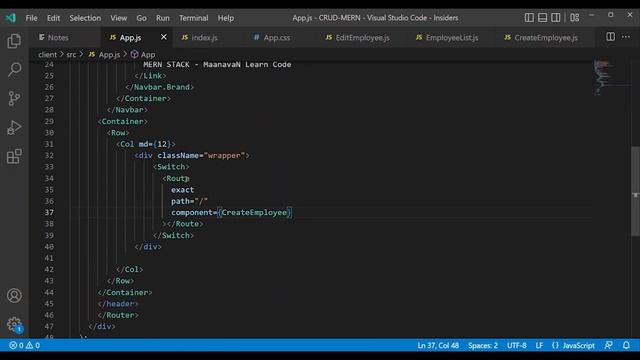
Task: Open the Edit menu
Action: click(x=53, y=18)
